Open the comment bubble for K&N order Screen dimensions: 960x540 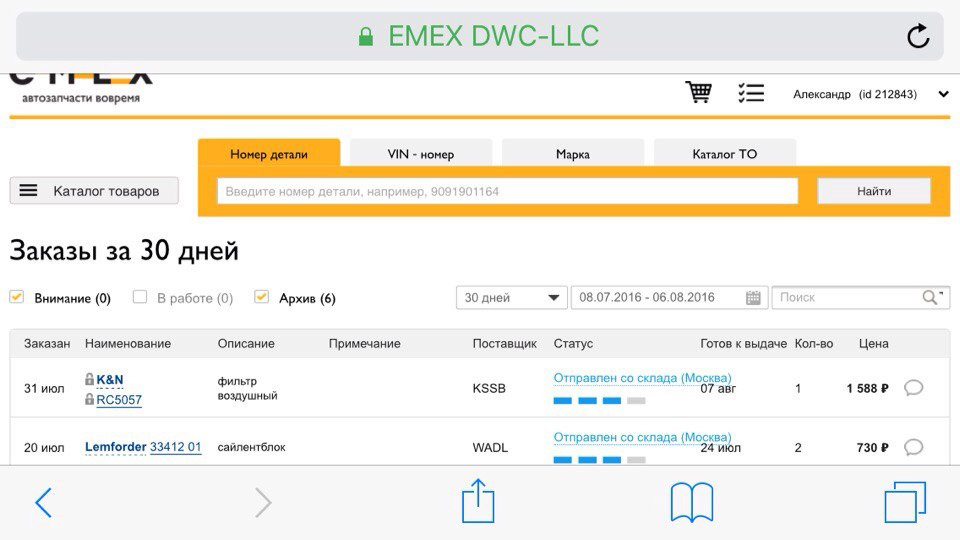[913, 388]
